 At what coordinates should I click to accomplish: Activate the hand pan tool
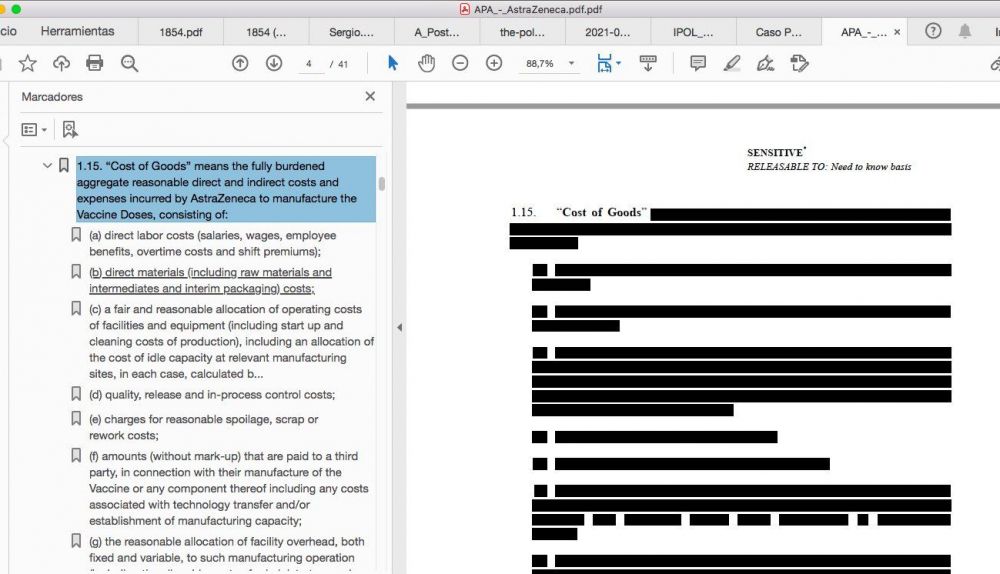pyautogui.click(x=426, y=63)
